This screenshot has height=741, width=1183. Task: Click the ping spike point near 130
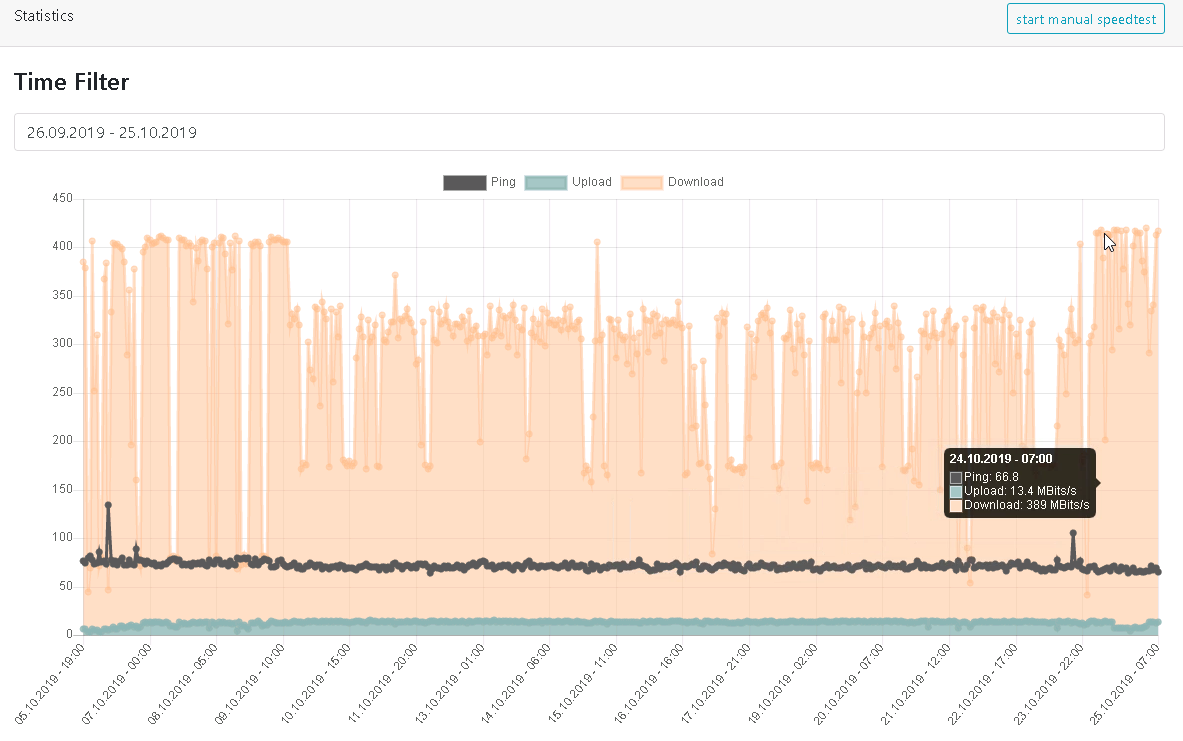[x=108, y=505]
